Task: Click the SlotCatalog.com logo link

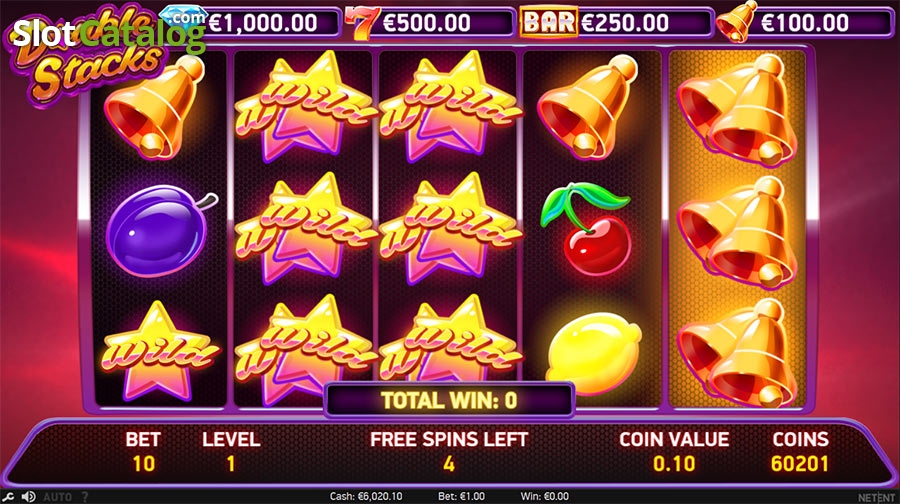Action: click(109, 33)
